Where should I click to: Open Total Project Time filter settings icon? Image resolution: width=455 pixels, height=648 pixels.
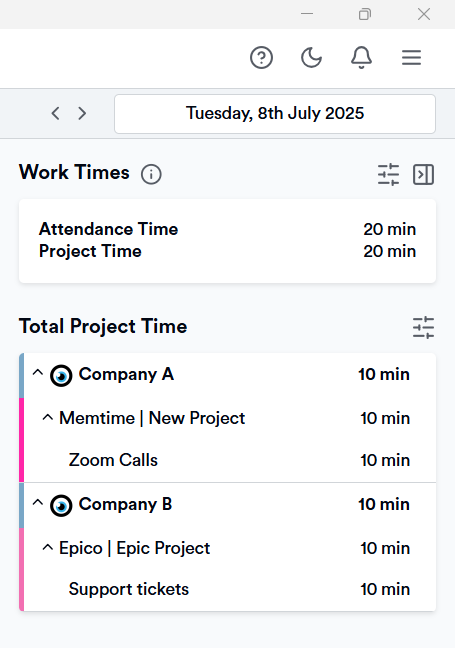point(424,328)
